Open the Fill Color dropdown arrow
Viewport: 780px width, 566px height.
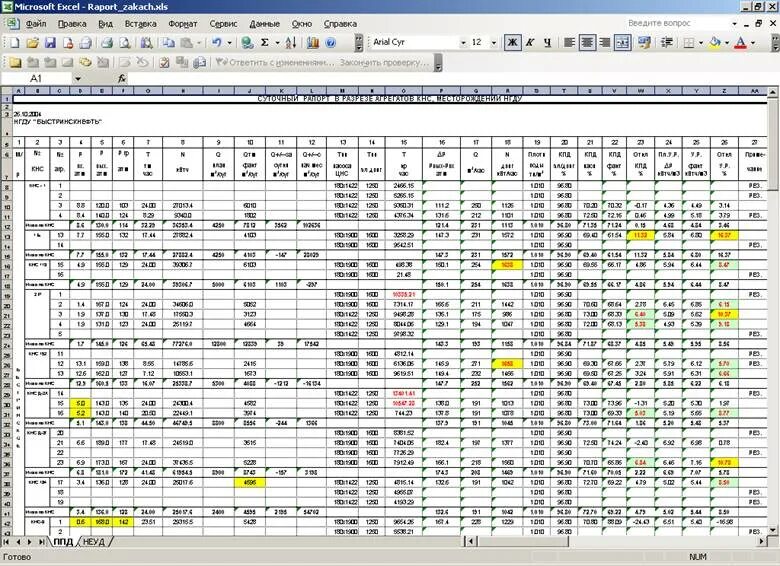[x=727, y=43]
